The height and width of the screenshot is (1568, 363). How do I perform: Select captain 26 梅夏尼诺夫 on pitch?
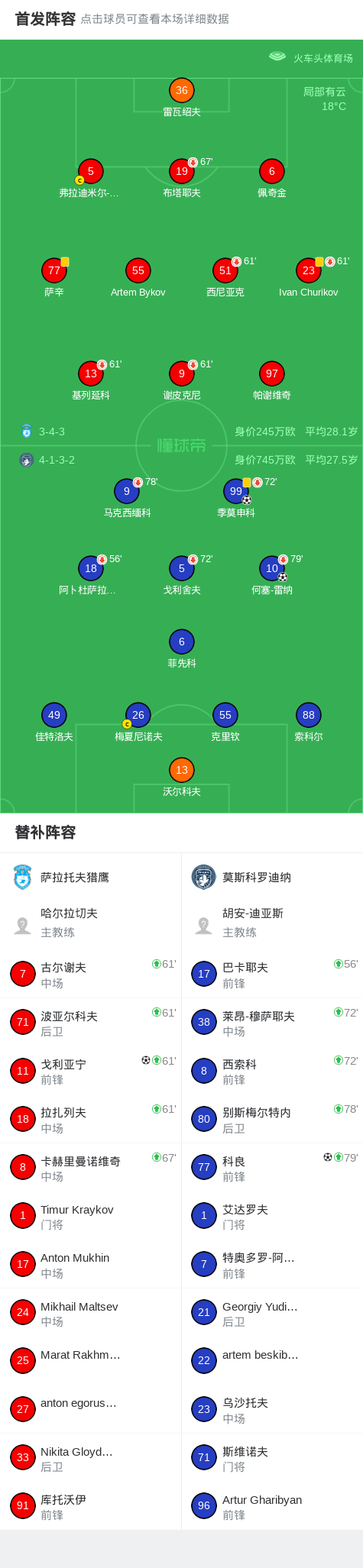(138, 715)
